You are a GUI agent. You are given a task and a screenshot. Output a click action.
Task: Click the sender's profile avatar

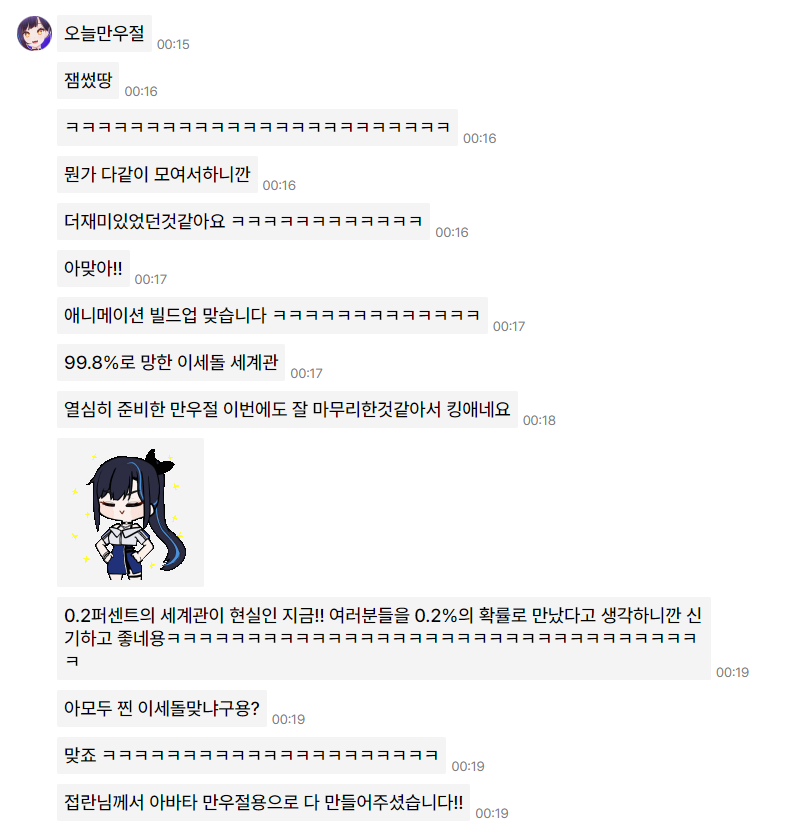point(35,33)
